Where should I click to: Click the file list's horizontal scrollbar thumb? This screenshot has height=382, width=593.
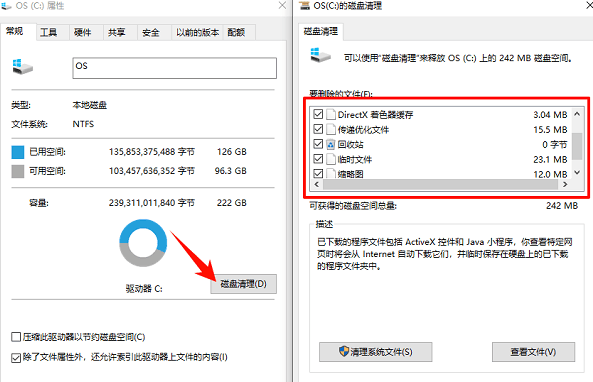(441, 185)
